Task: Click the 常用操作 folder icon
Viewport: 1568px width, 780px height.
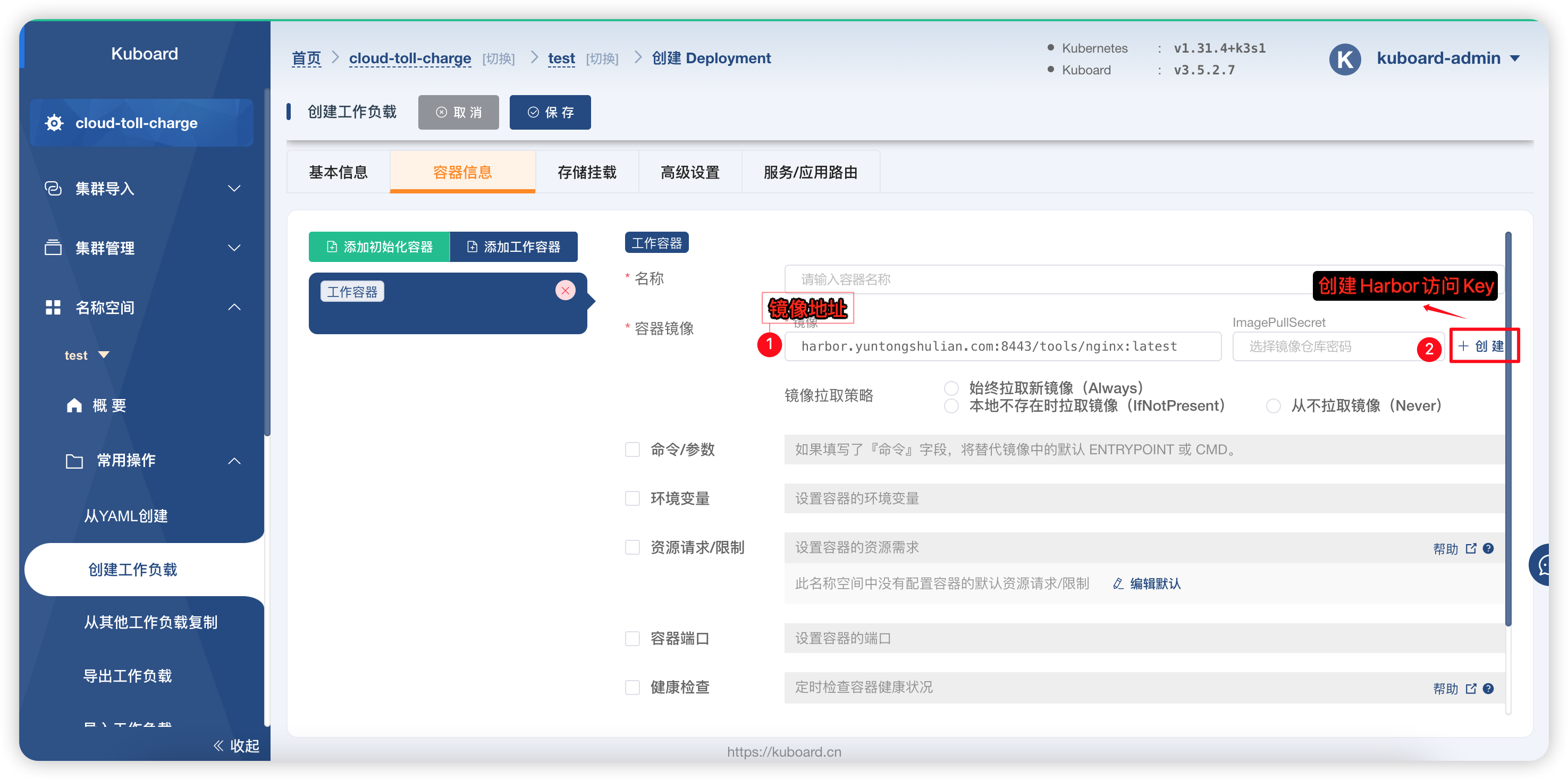Action: click(x=74, y=461)
